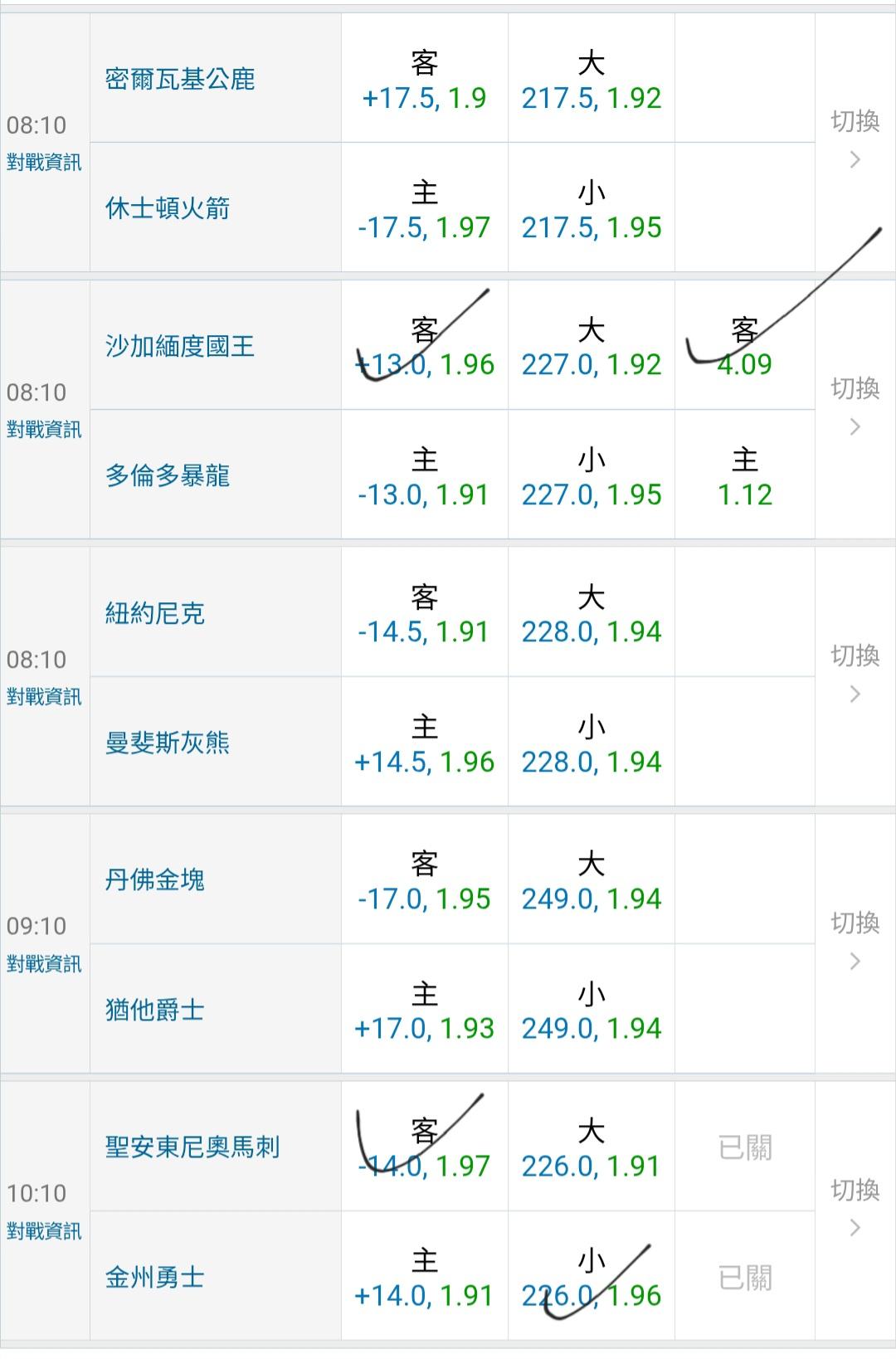Open 對戰資訊 for the 10:10 Spurs game

(x=44, y=1231)
